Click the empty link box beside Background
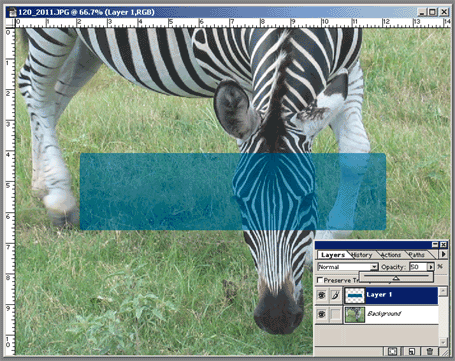Screen dimensions: 455x361 coord(336,314)
